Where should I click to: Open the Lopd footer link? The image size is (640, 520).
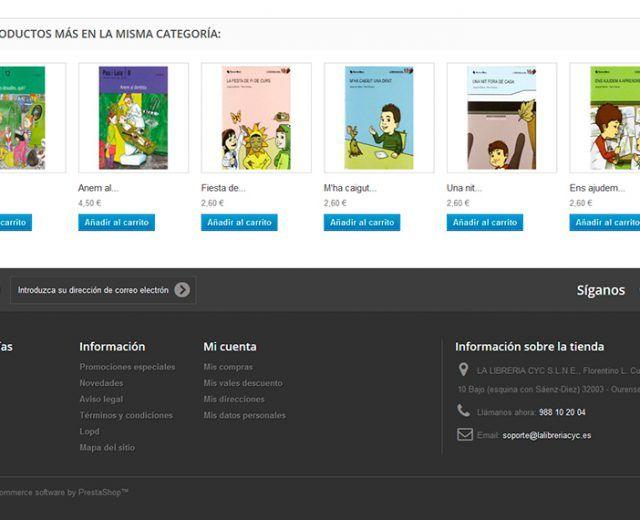coord(89,431)
